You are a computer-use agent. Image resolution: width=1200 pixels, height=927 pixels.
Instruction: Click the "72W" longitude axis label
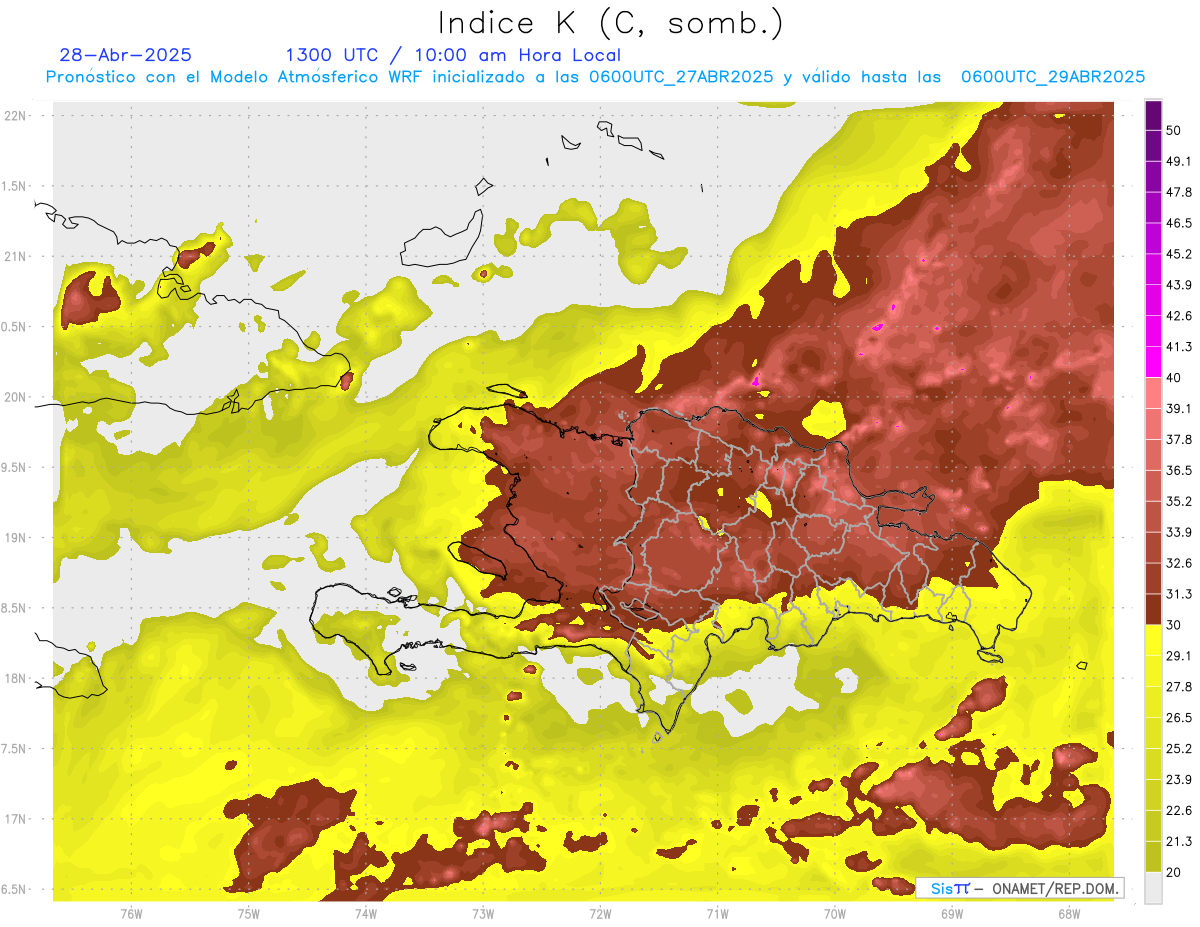click(600, 913)
